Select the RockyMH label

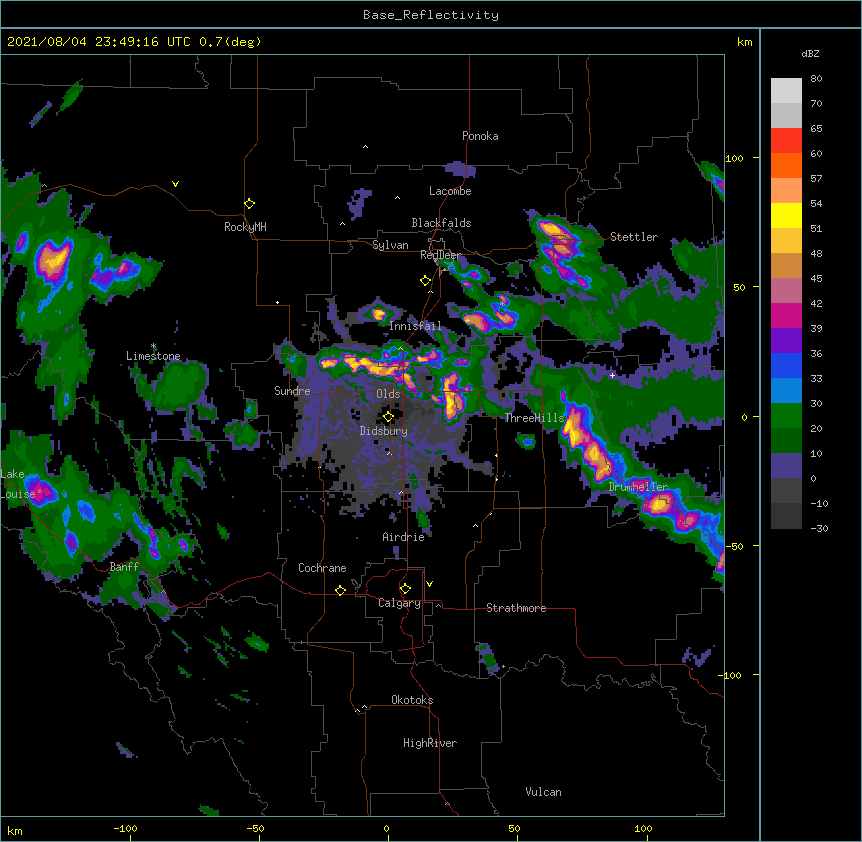245,227
